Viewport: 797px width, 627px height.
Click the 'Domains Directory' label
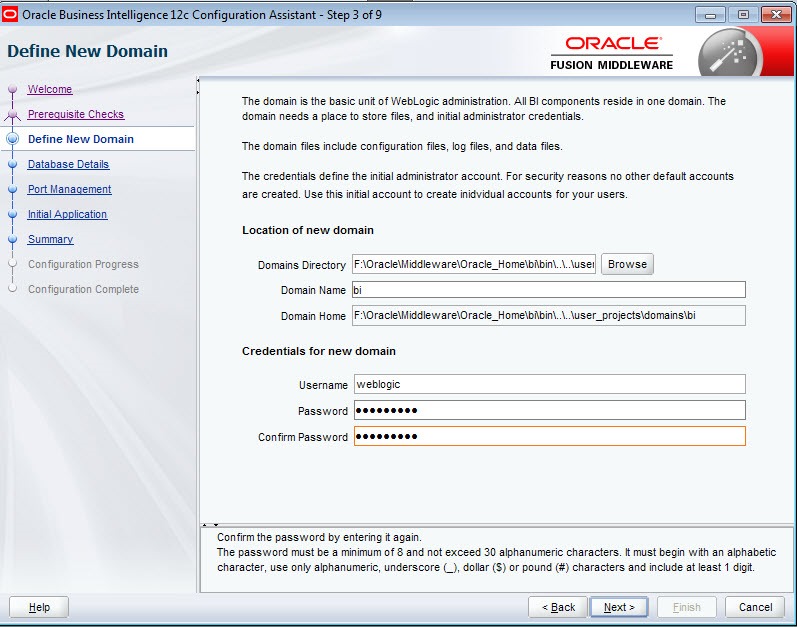302,265
